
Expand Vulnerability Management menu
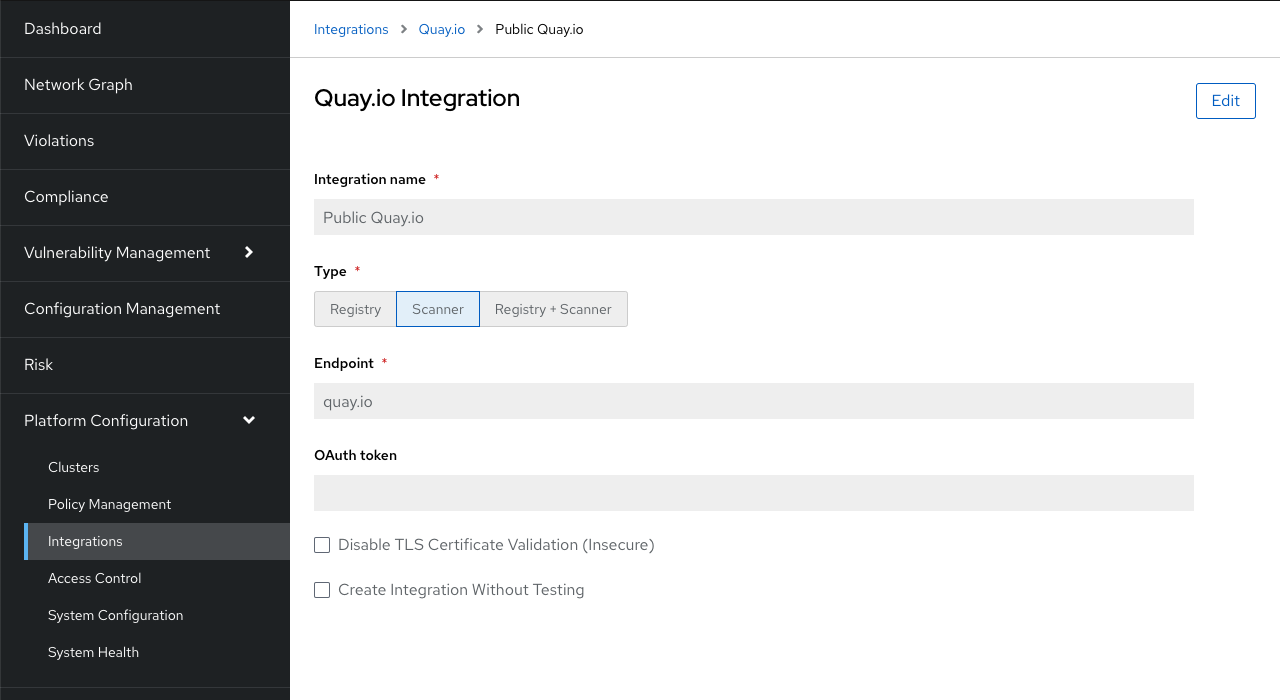click(145, 253)
